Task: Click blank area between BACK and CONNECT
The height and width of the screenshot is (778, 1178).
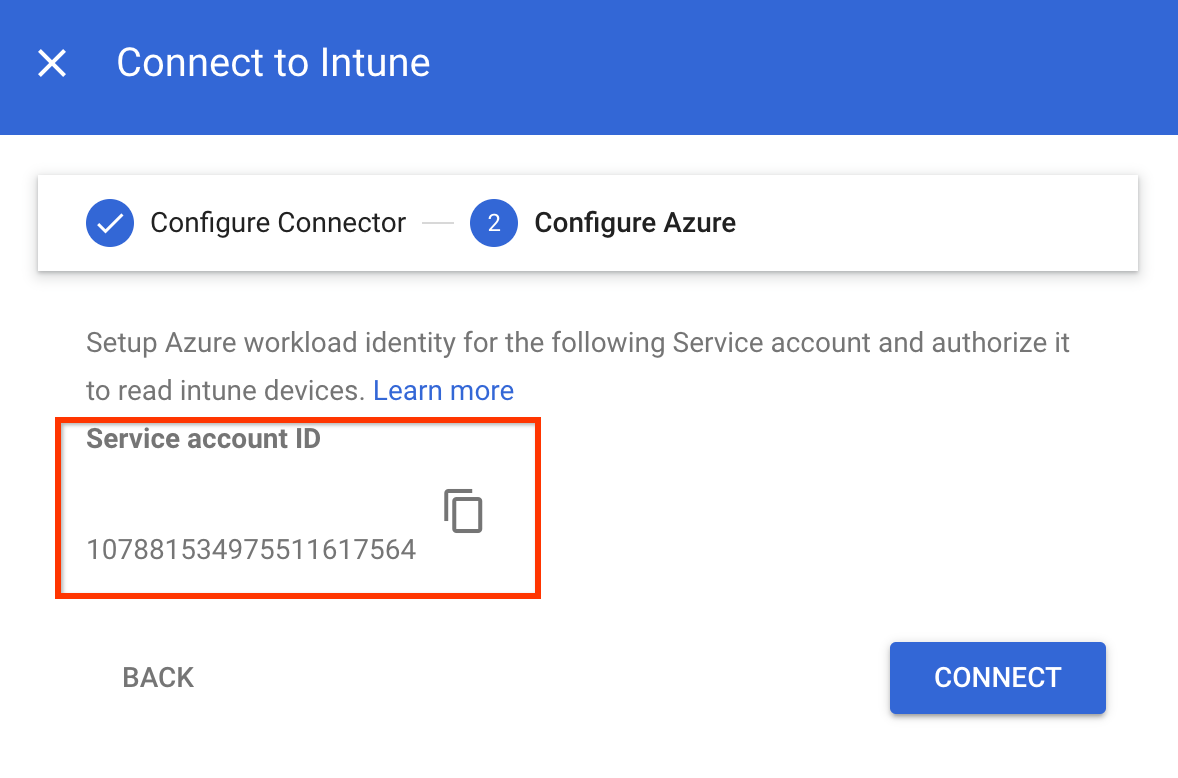Action: point(540,678)
